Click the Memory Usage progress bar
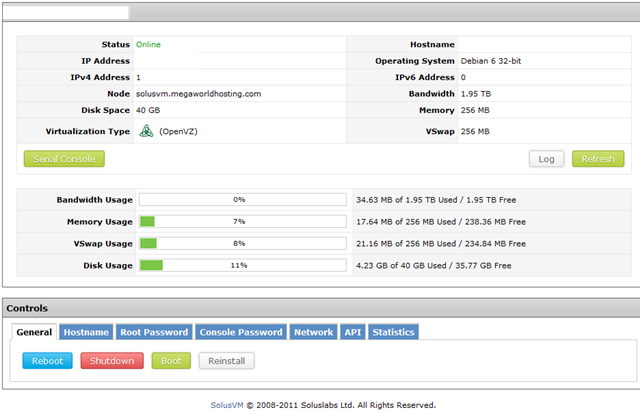This screenshot has height=412, width=640. 243,222
